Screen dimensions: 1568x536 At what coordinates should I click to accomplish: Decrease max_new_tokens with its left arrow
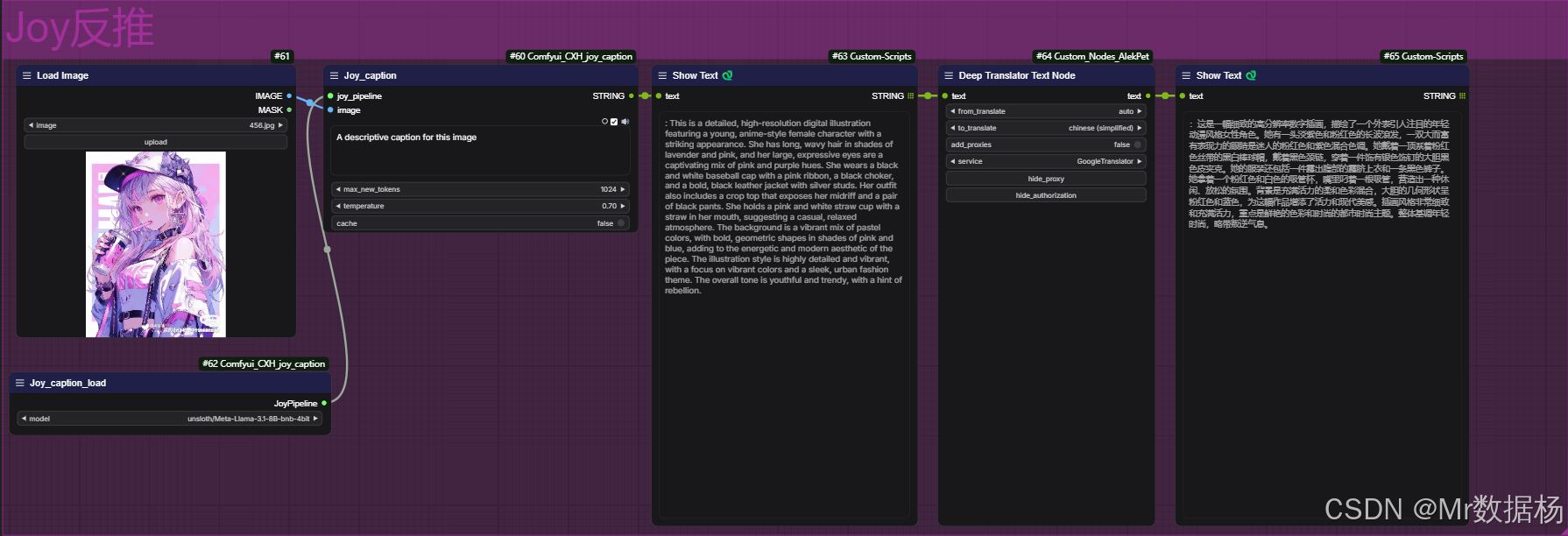pos(338,189)
